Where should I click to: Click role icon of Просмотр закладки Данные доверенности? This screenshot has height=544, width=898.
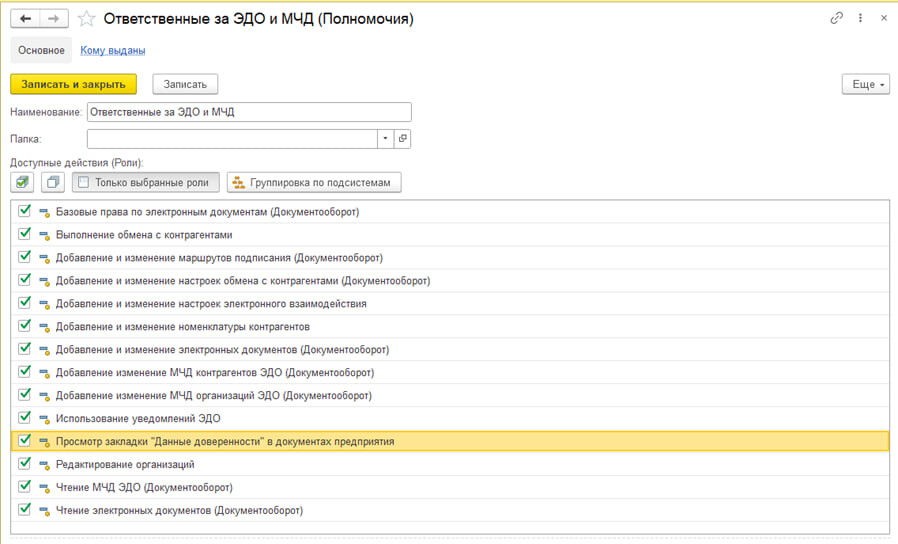click(44, 441)
